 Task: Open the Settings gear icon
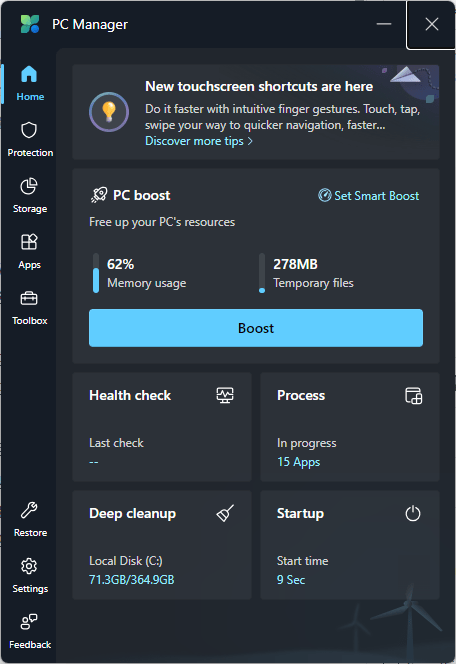(x=29, y=566)
